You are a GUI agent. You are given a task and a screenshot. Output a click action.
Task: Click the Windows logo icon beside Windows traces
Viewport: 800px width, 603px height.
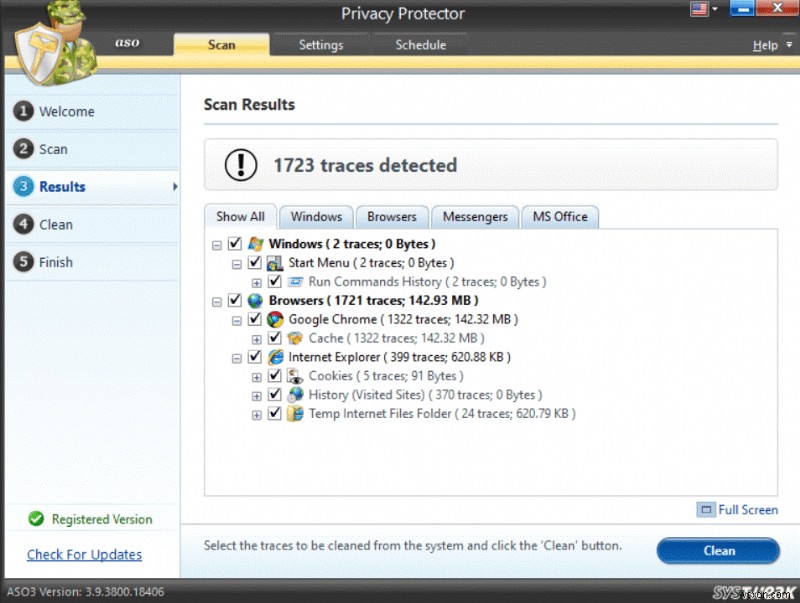253,243
